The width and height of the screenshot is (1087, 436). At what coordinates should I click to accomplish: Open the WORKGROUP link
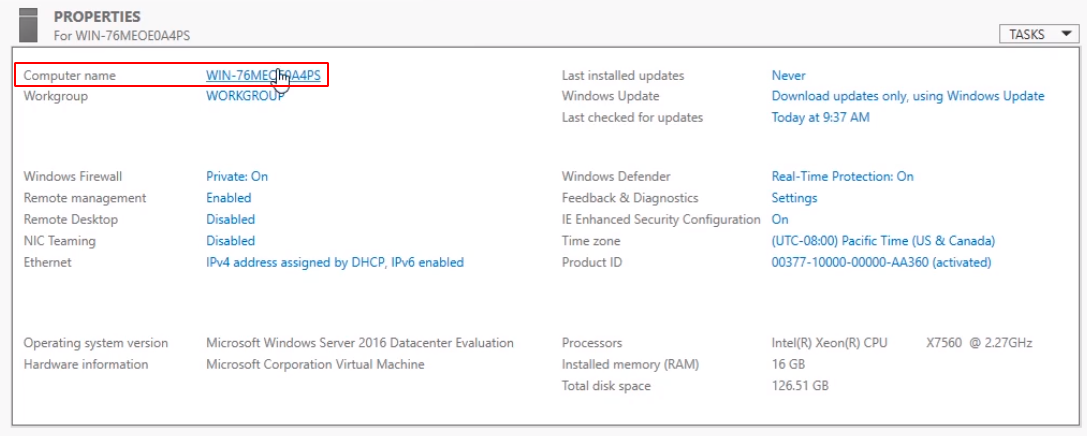click(245, 96)
